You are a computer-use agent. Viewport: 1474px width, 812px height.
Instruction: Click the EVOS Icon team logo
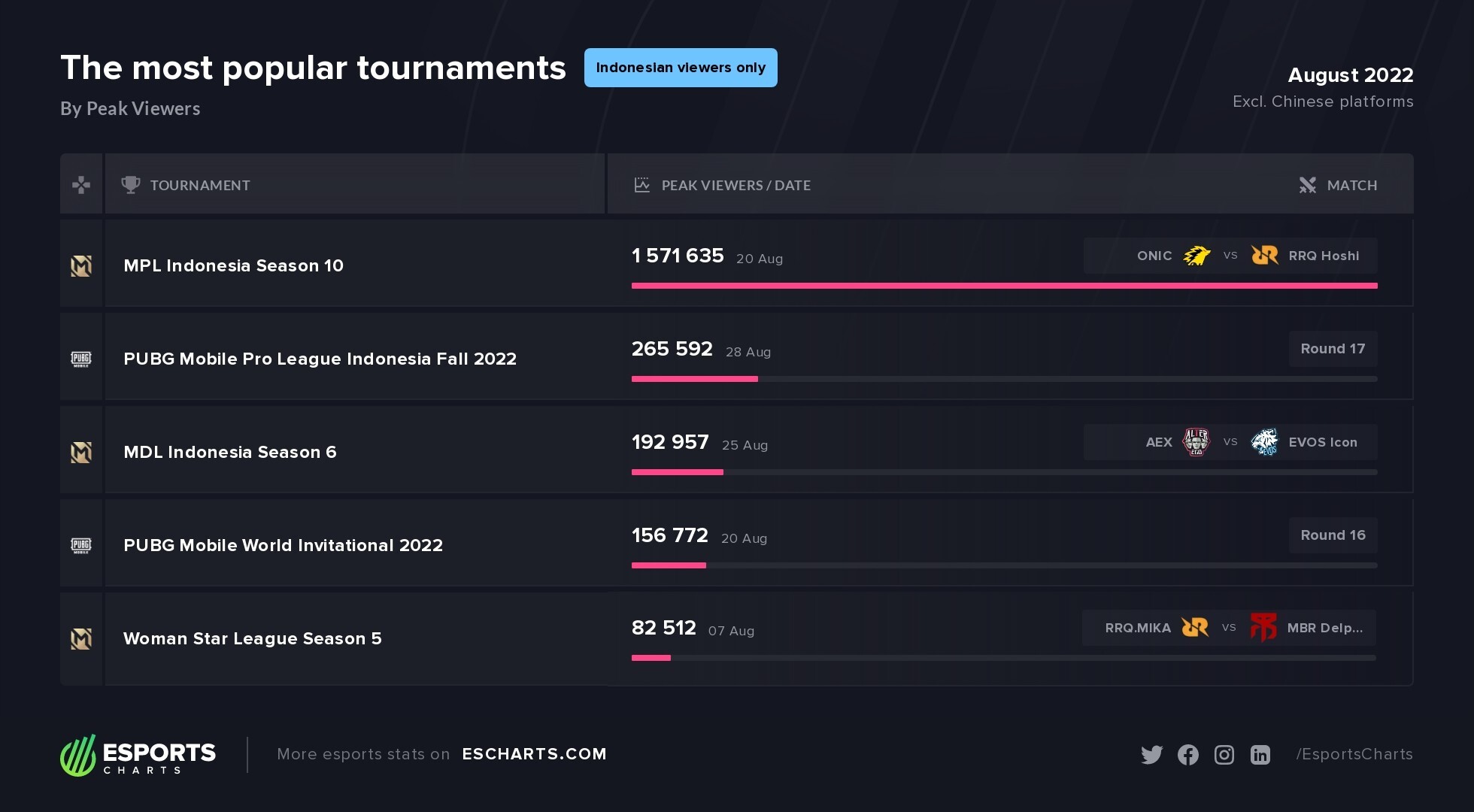1264,442
